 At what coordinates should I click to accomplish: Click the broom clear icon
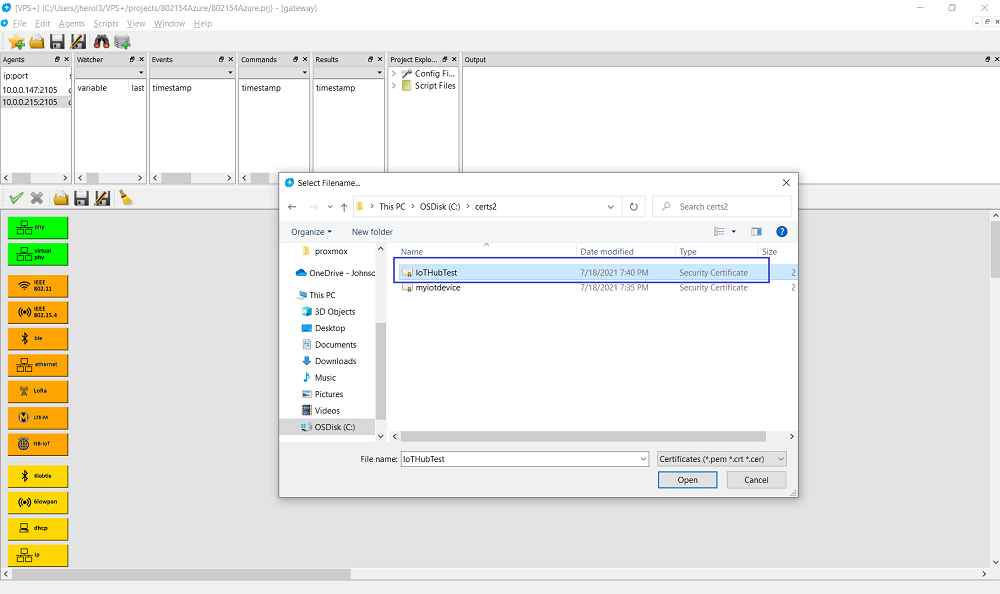[125, 198]
